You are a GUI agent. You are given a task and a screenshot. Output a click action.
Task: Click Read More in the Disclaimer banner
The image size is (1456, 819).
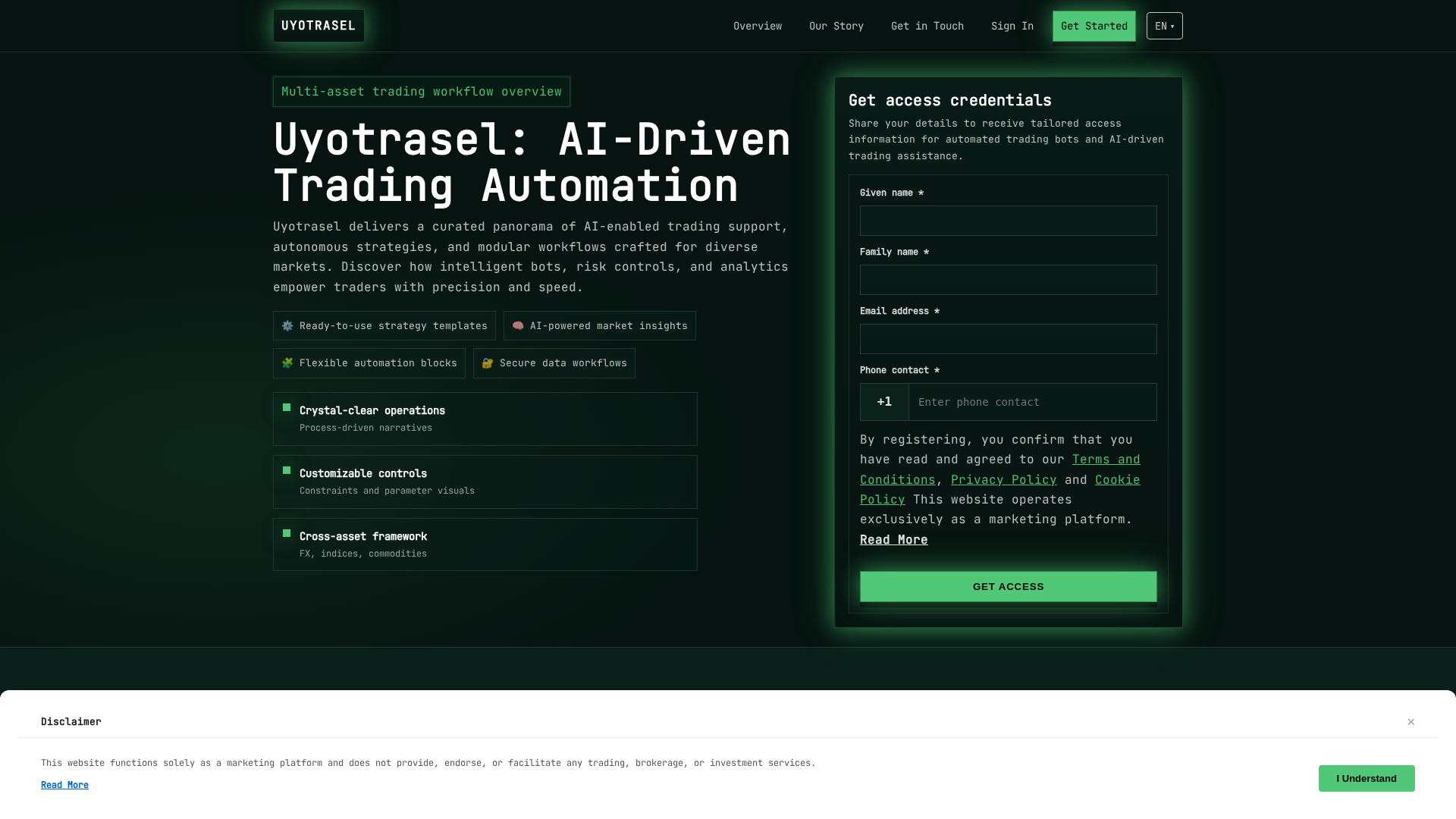(x=64, y=785)
